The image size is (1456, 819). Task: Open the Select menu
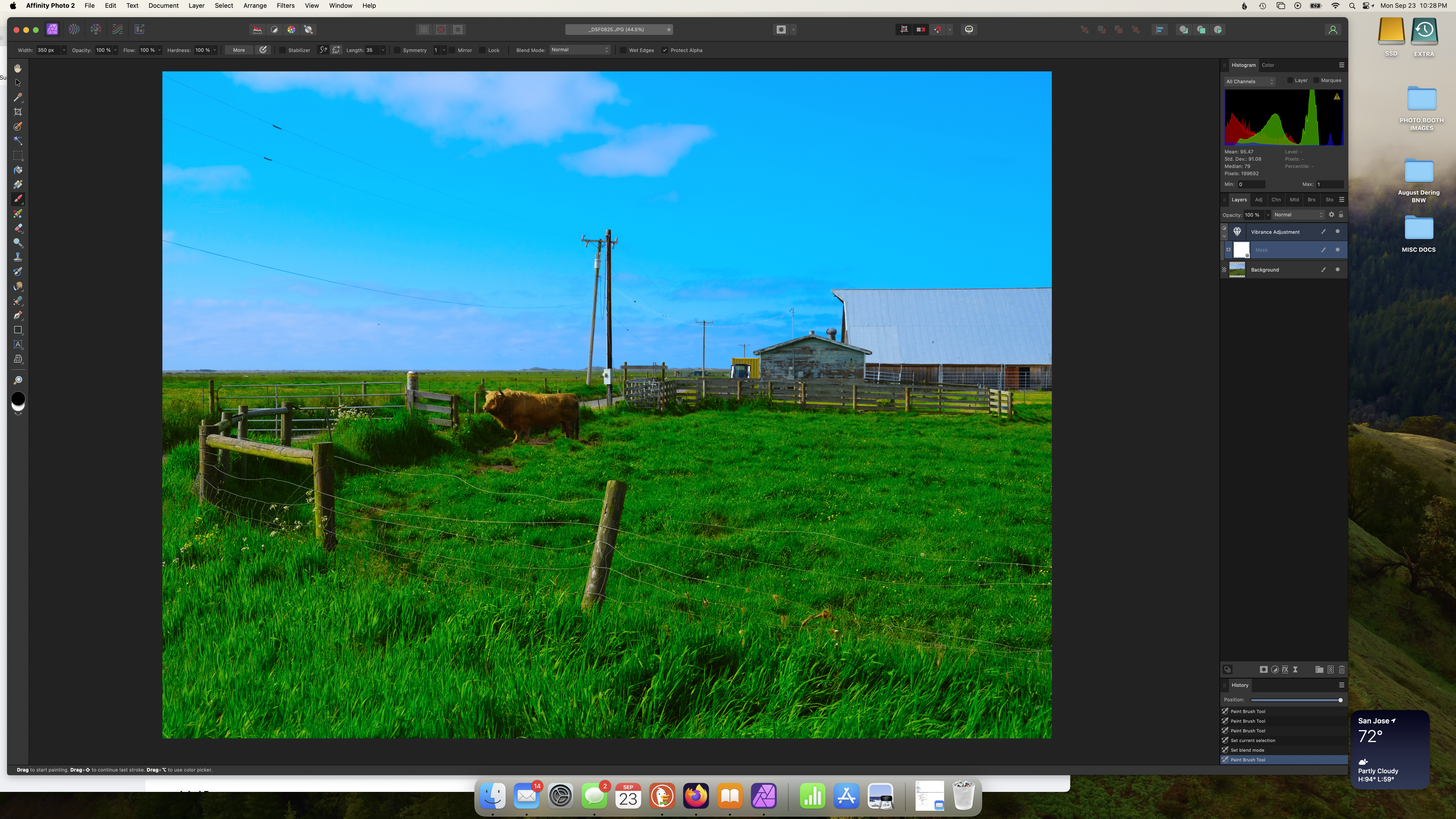point(224,6)
